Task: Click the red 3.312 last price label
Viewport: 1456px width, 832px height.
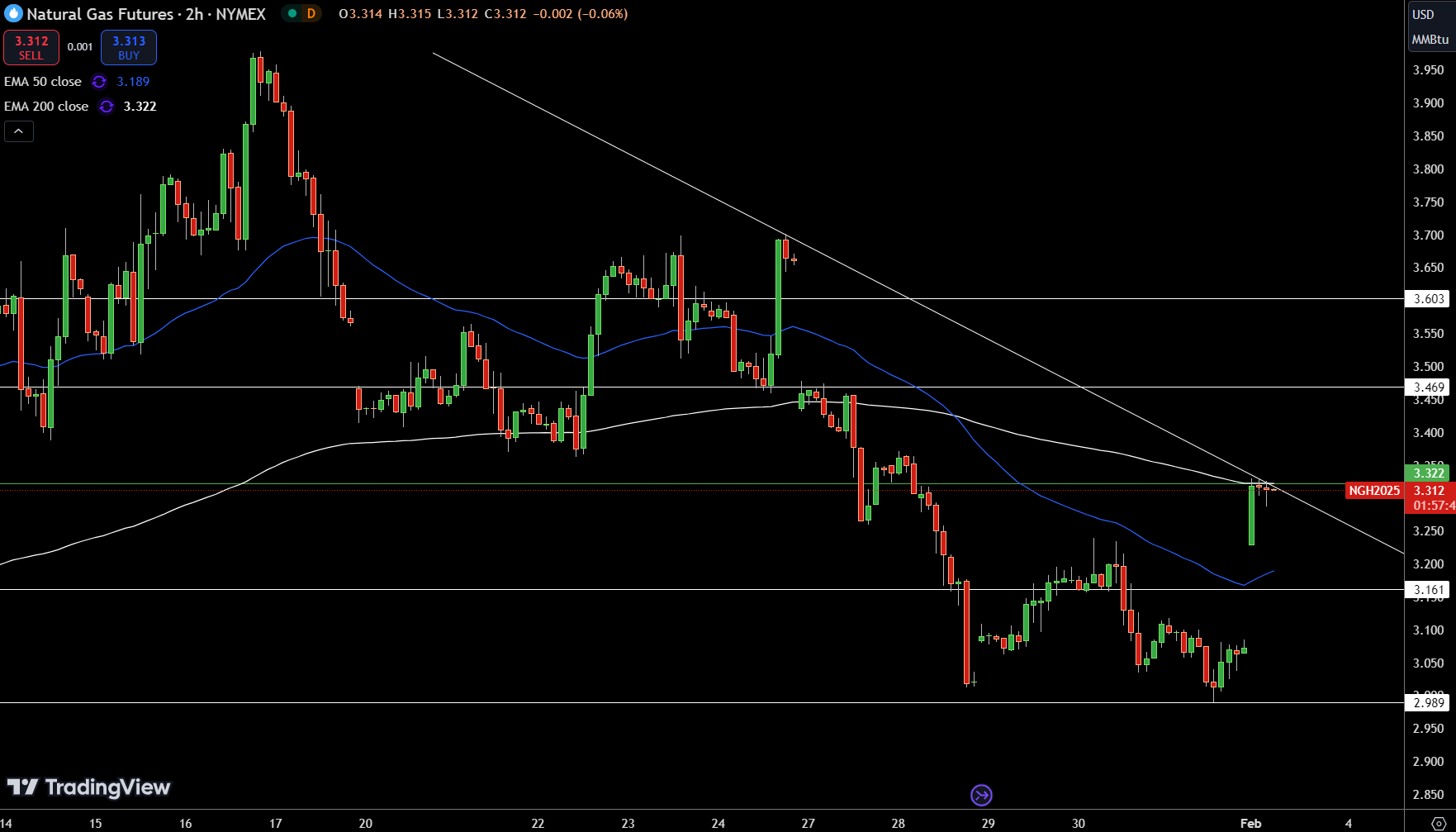Action: [x=1430, y=498]
